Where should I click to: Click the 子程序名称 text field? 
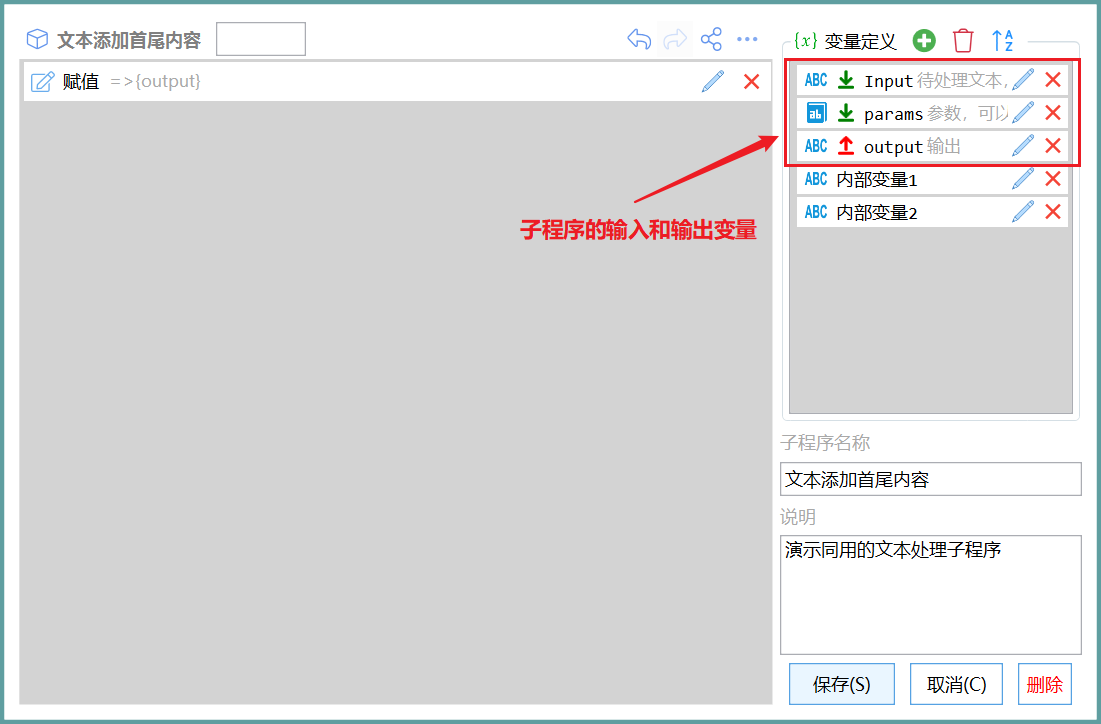930,479
